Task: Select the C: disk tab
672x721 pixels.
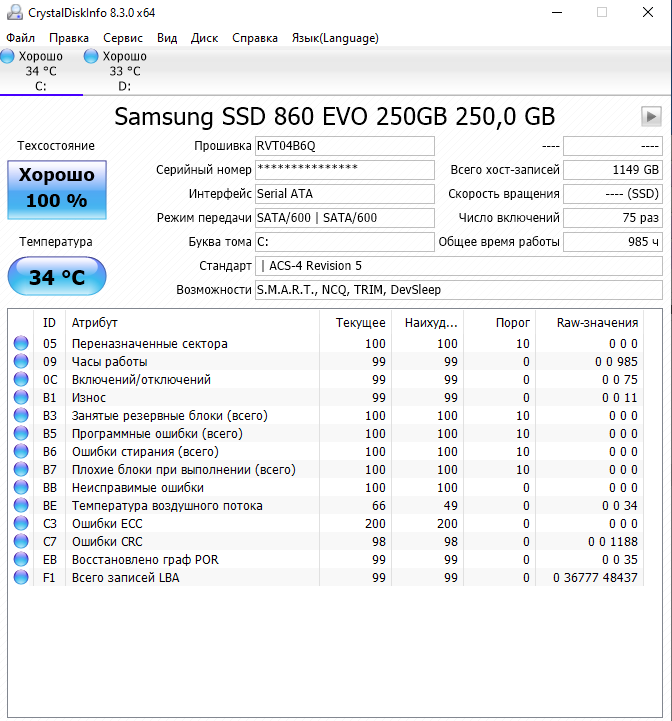Action: pyautogui.click(x=41, y=71)
